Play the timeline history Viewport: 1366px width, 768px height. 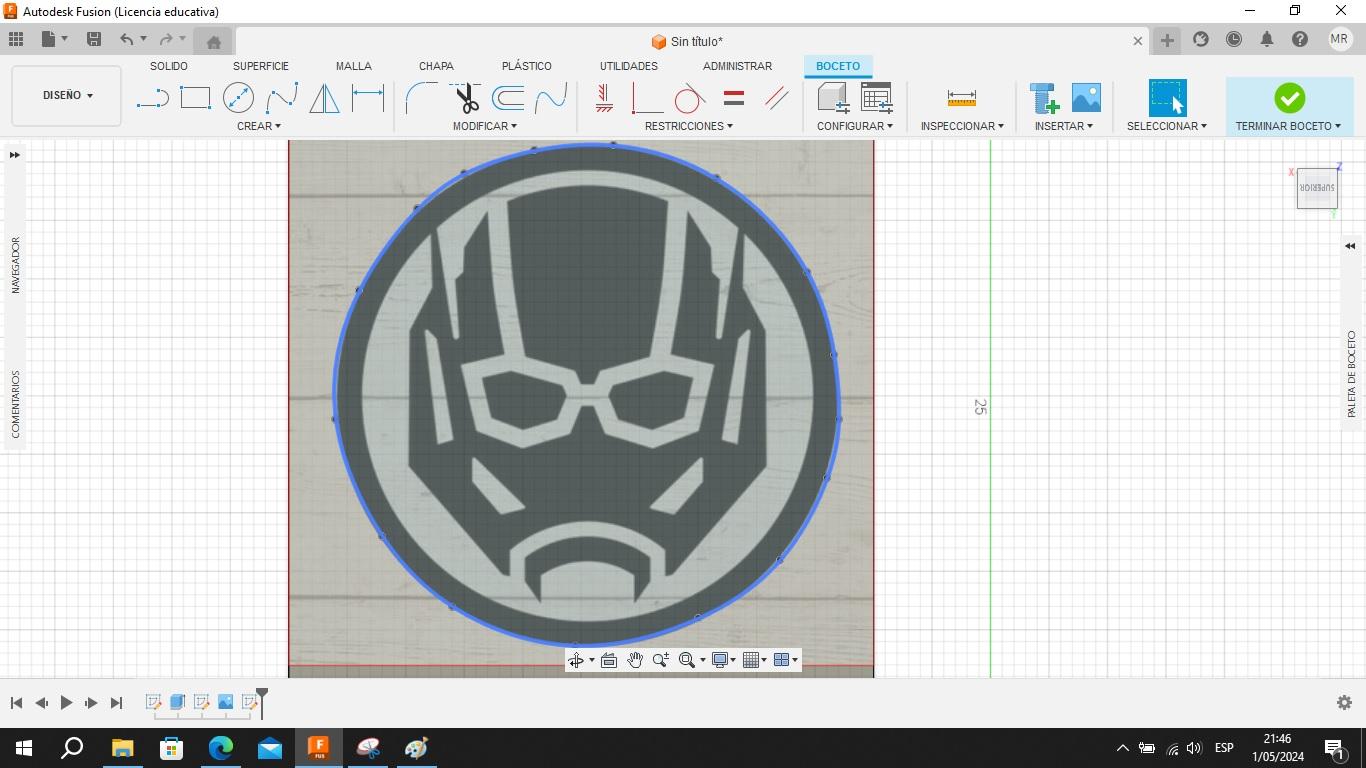(66, 703)
